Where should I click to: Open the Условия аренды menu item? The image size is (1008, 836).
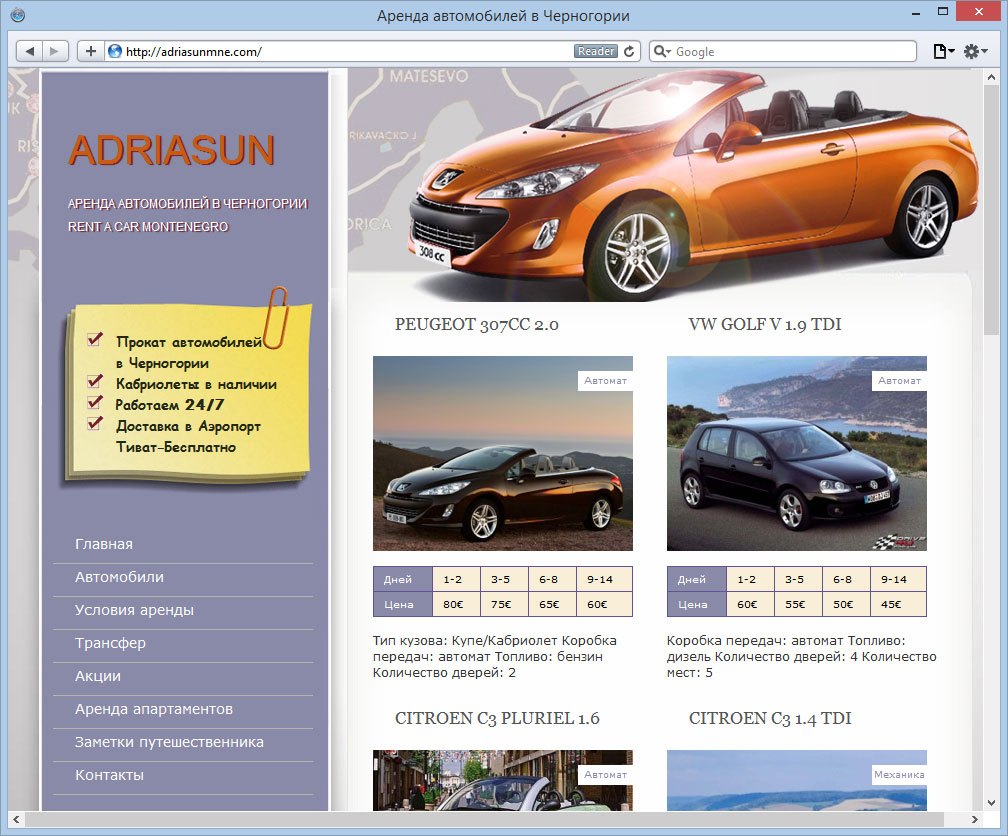134,610
